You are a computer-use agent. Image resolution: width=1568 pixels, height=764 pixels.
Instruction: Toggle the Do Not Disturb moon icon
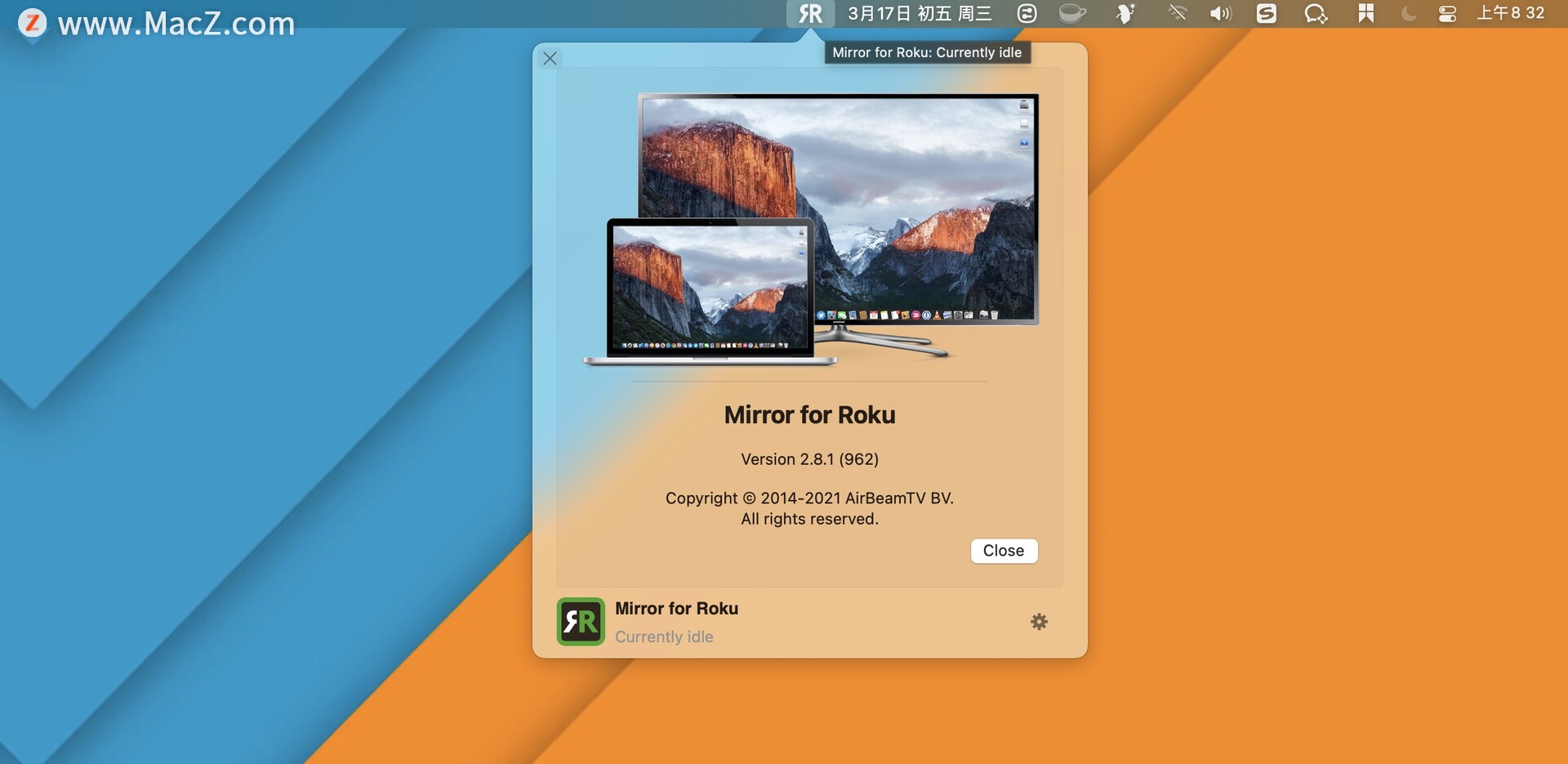pyautogui.click(x=1409, y=13)
